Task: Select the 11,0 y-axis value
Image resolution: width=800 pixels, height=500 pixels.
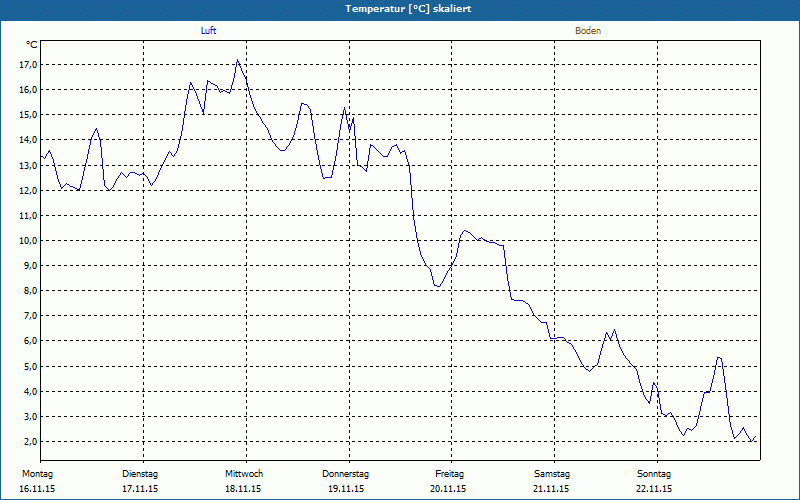Action: coord(29,215)
